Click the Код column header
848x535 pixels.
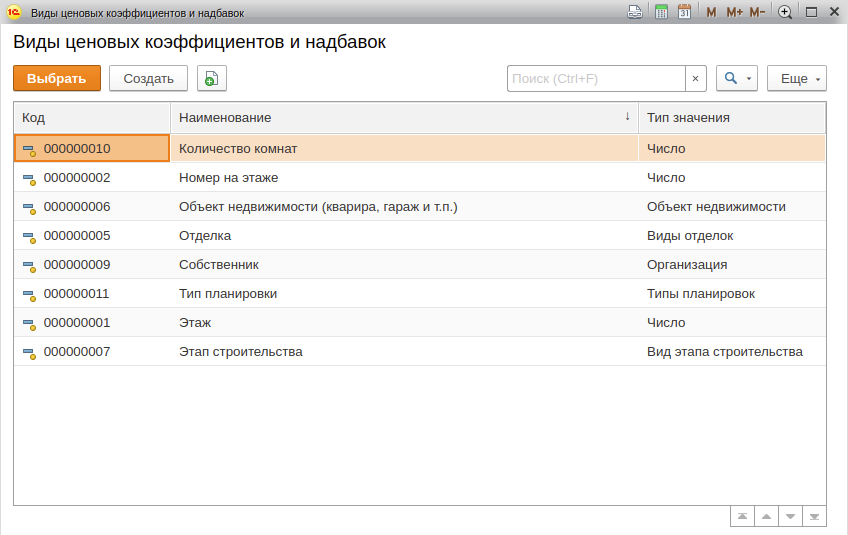coord(92,117)
